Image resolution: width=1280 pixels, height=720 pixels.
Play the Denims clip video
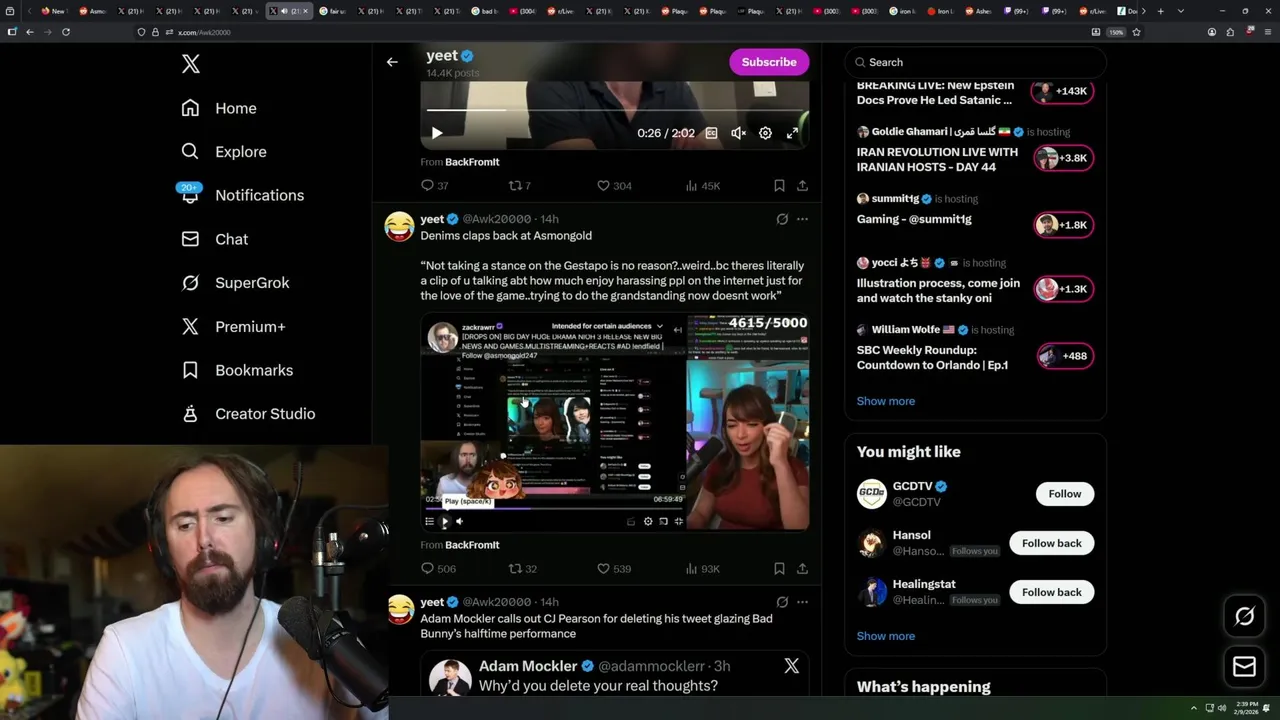pos(445,521)
